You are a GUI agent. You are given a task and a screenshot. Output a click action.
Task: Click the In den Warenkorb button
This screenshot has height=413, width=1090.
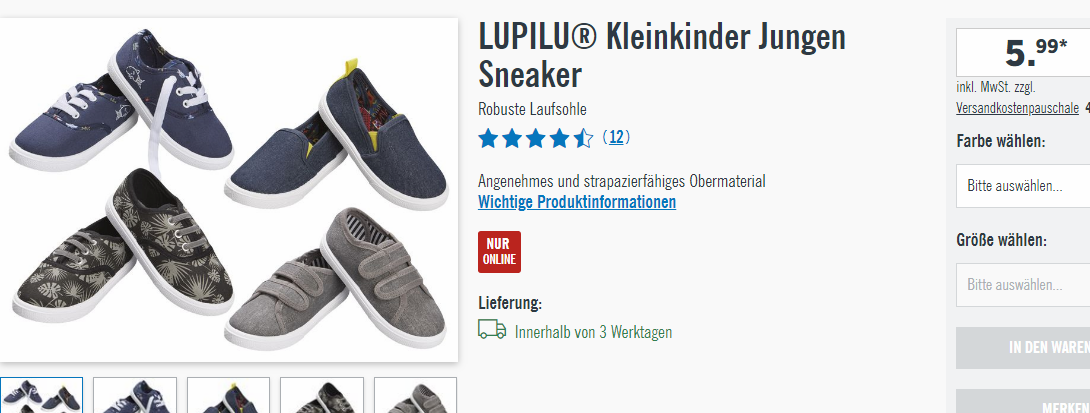click(x=1023, y=348)
